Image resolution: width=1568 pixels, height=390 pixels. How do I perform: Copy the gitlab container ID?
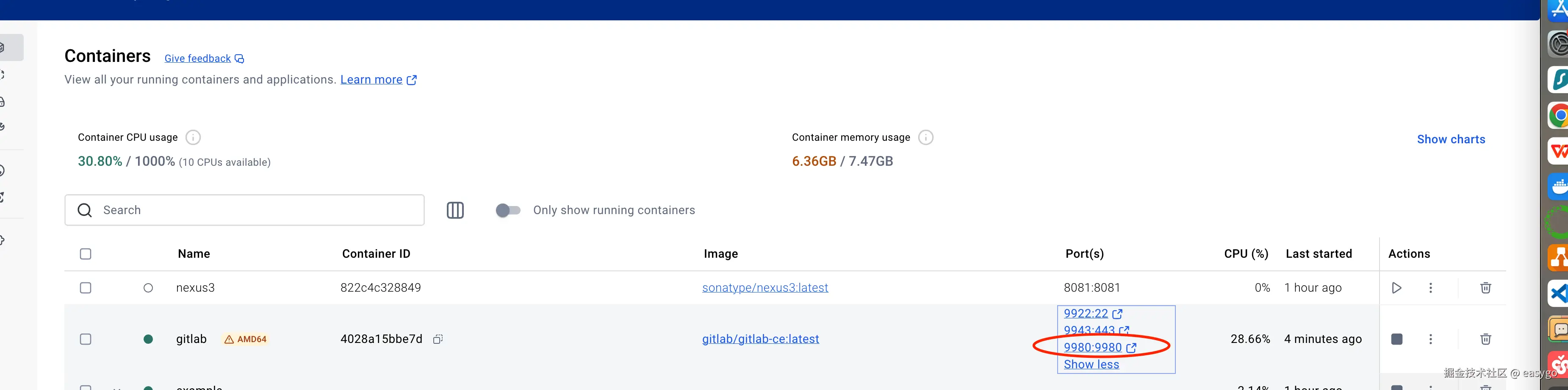[438, 339]
